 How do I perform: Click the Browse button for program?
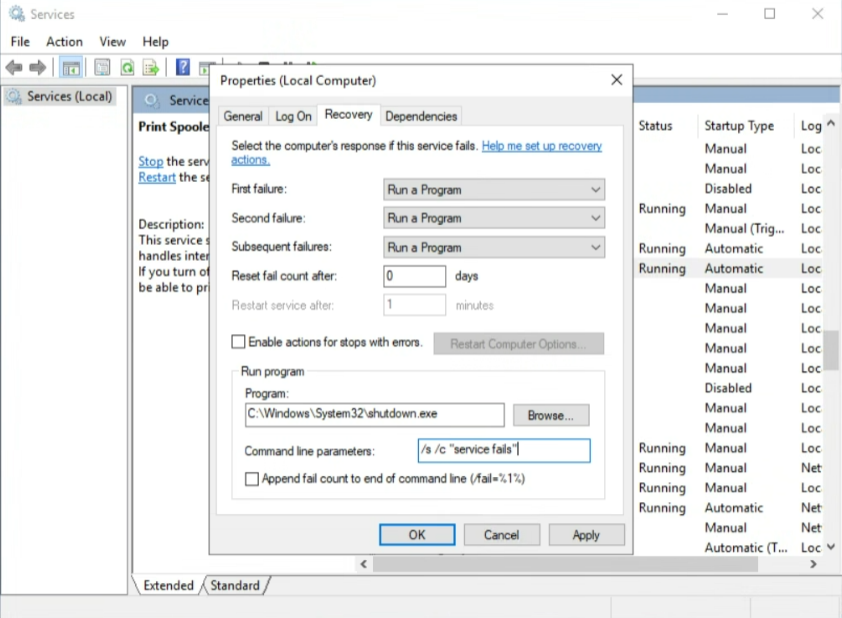coord(550,415)
